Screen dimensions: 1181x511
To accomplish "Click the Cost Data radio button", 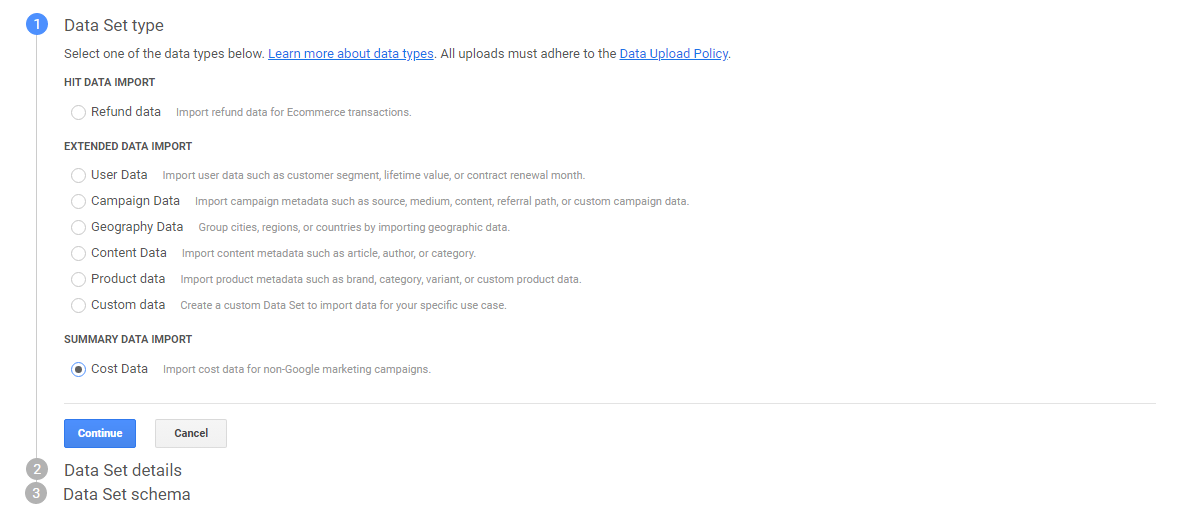I will pyautogui.click(x=78, y=370).
